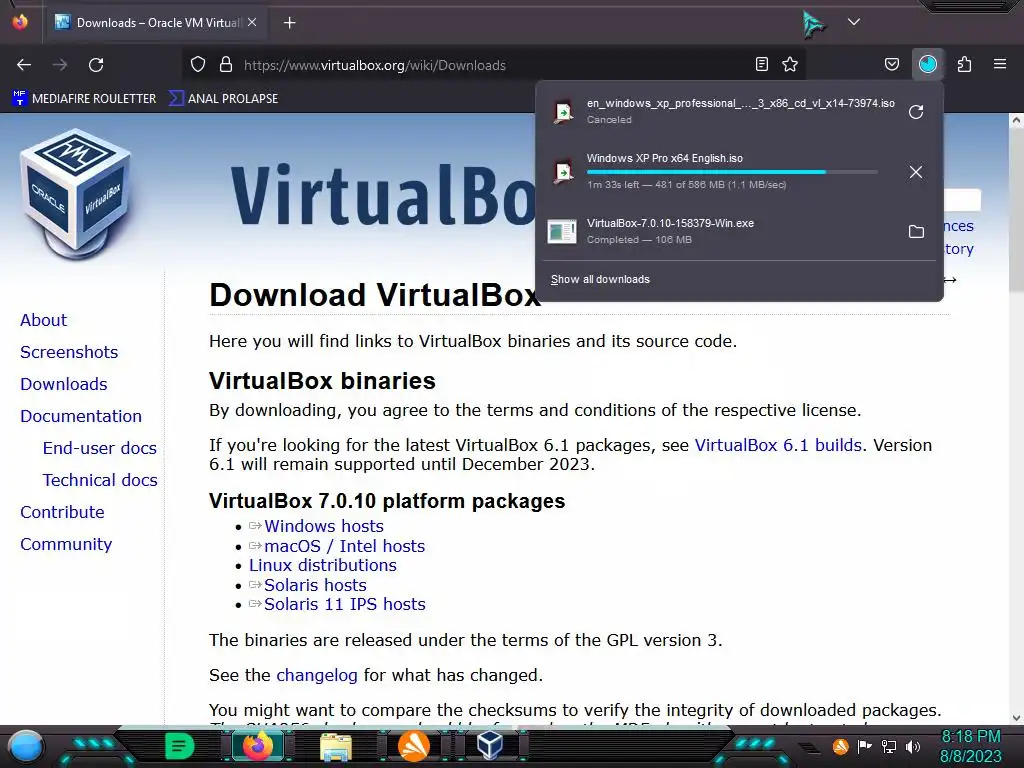Image resolution: width=1024 pixels, height=768 pixels.
Task: Click the Firefox logo in the title bar
Action: tap(20, 22)
